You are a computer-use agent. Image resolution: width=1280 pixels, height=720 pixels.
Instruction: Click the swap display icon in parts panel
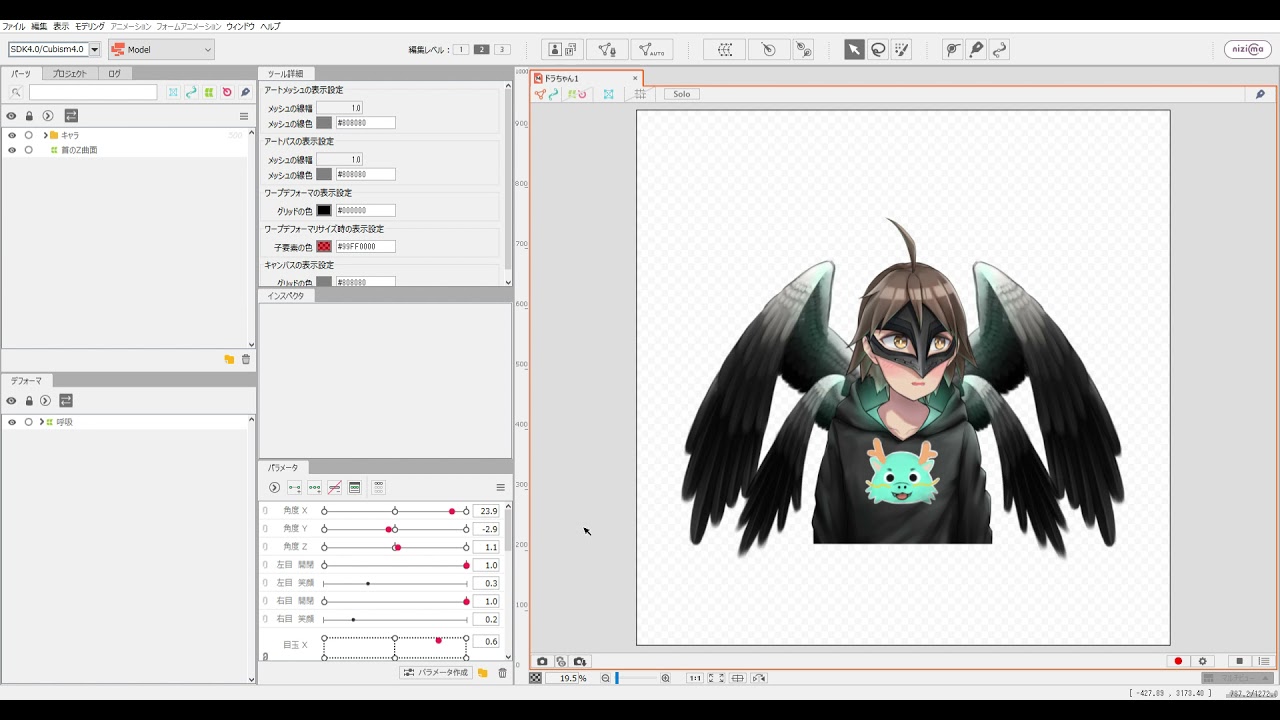click(71, 116)
